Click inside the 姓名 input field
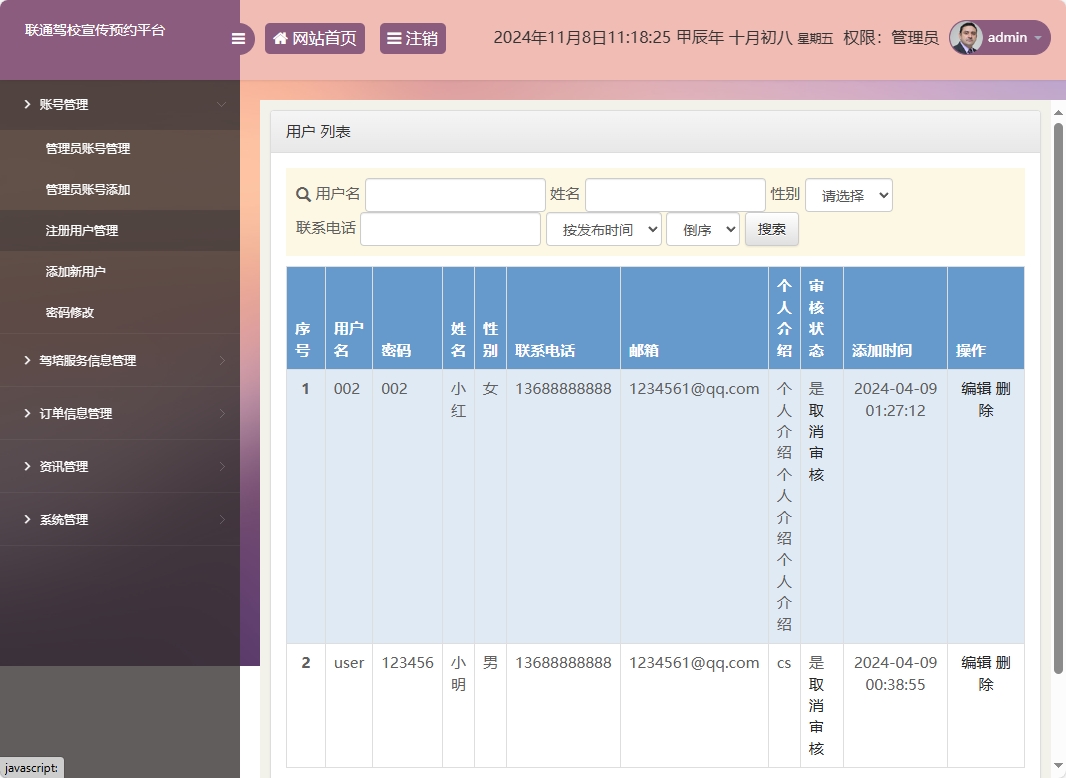The height and width of the screenshot is (778, 1066). (x=675, y=194)
